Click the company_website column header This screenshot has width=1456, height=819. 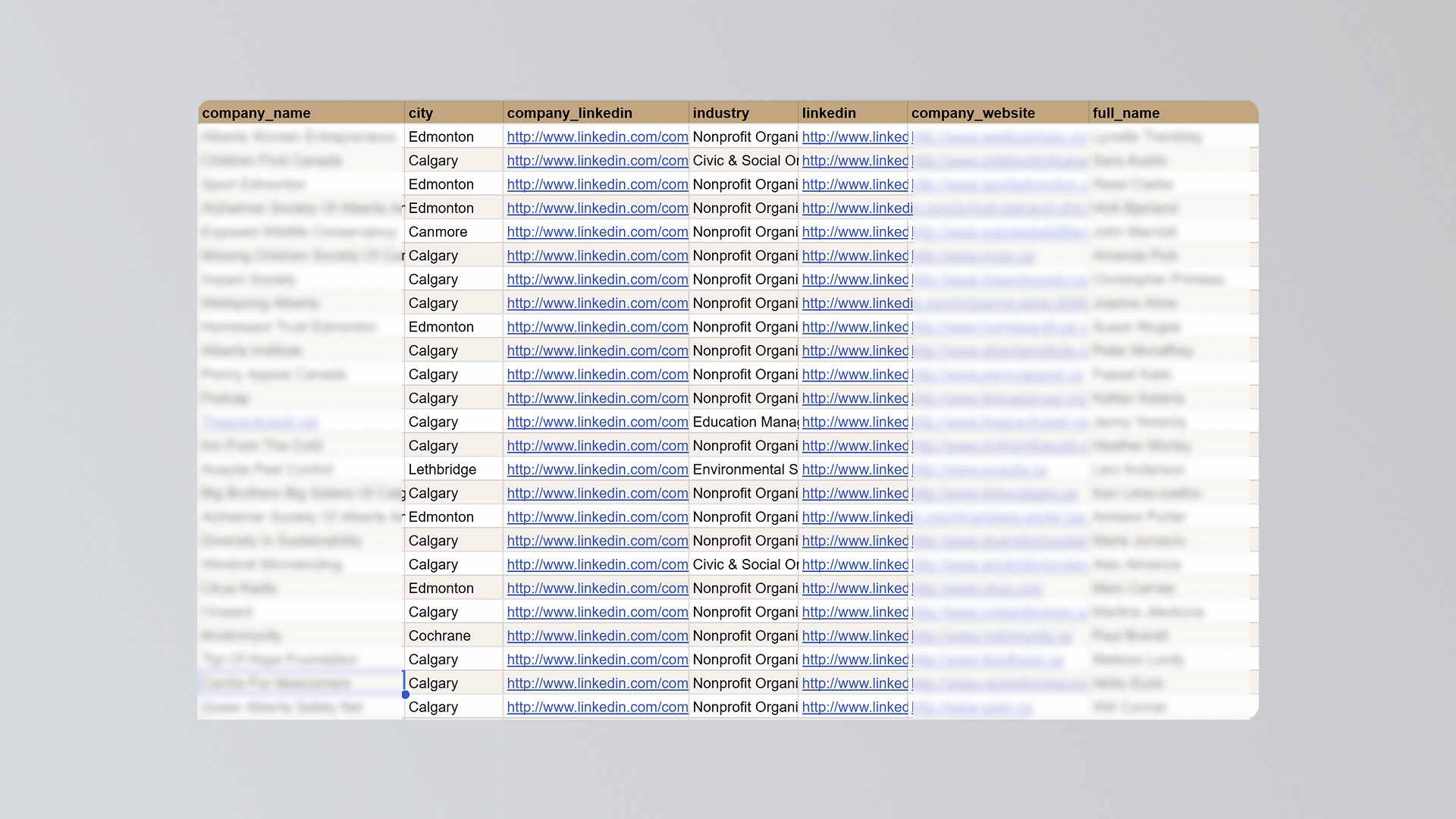(972, 113)
